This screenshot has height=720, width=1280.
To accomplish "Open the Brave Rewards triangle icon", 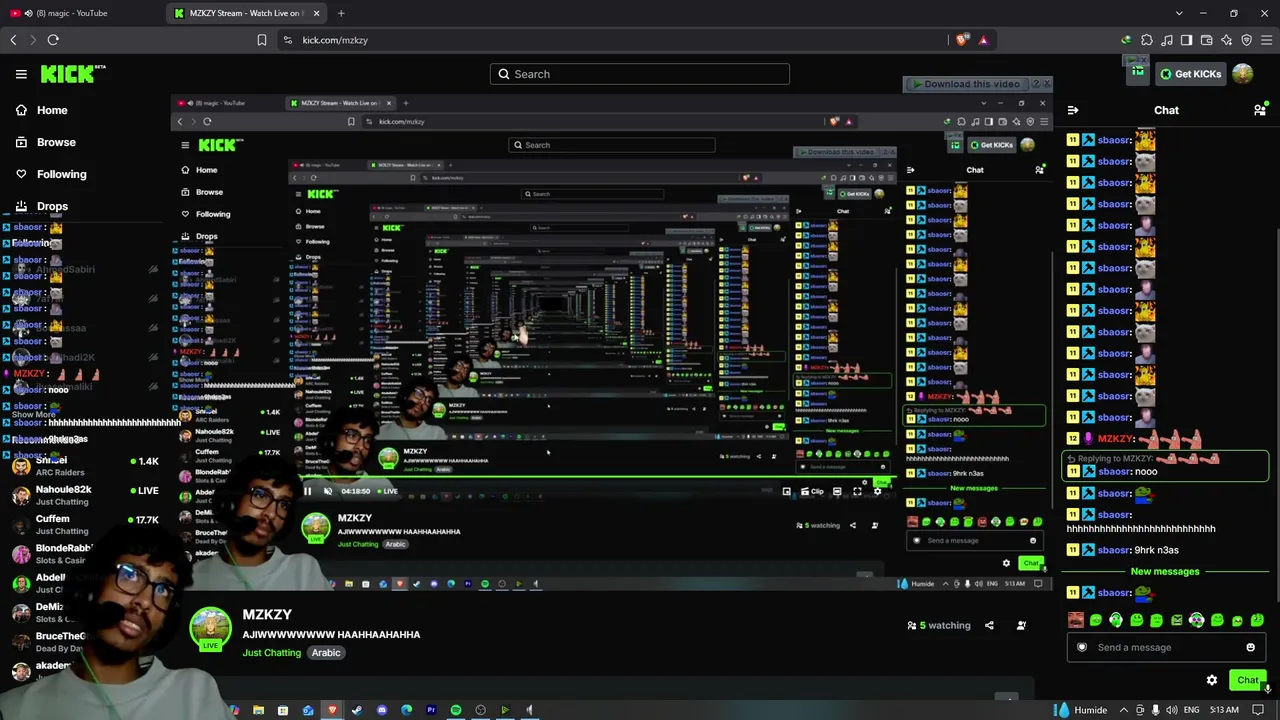I will tap(983, 40).
